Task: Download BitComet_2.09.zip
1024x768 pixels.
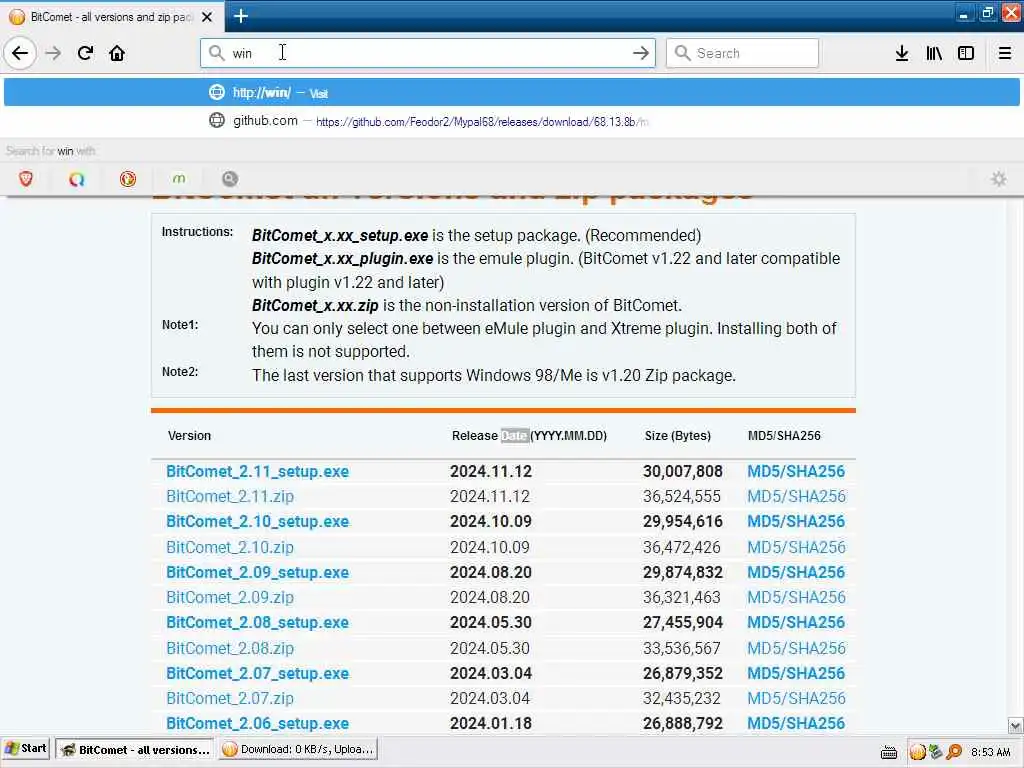Action: pyautogui.click(x=230, y=598)
